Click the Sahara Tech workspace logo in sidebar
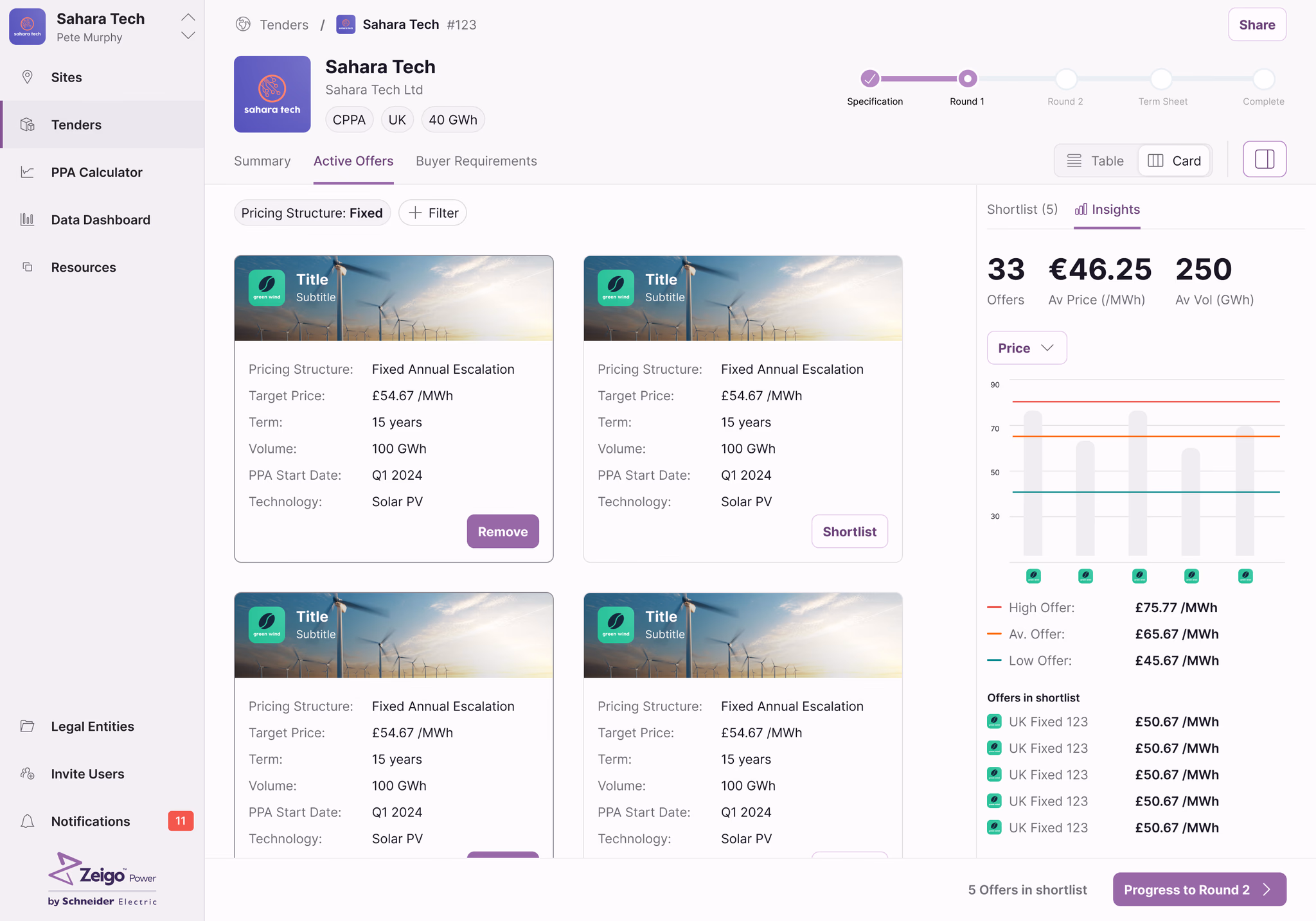The height and width of the screenshot is (921, 1316). (27, 26)
